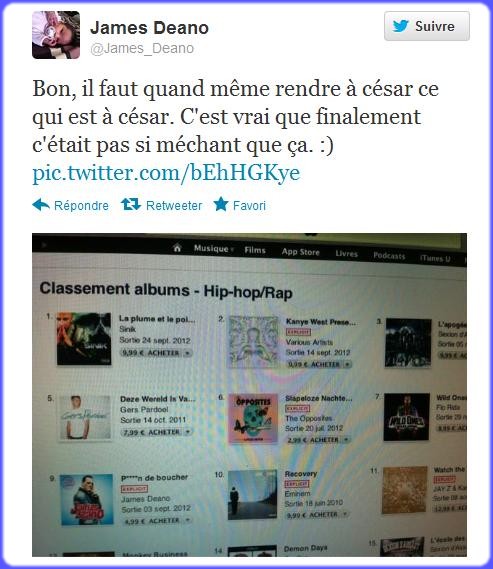This screenshot has height=569, width=493.
Task: Click the iTunes home icon
Action: (177, 248)
